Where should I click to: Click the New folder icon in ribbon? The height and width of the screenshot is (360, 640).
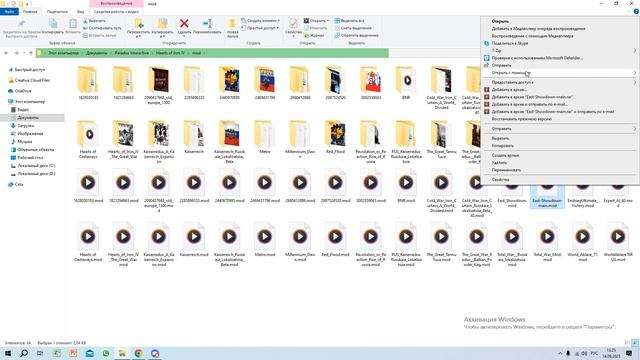232,24
